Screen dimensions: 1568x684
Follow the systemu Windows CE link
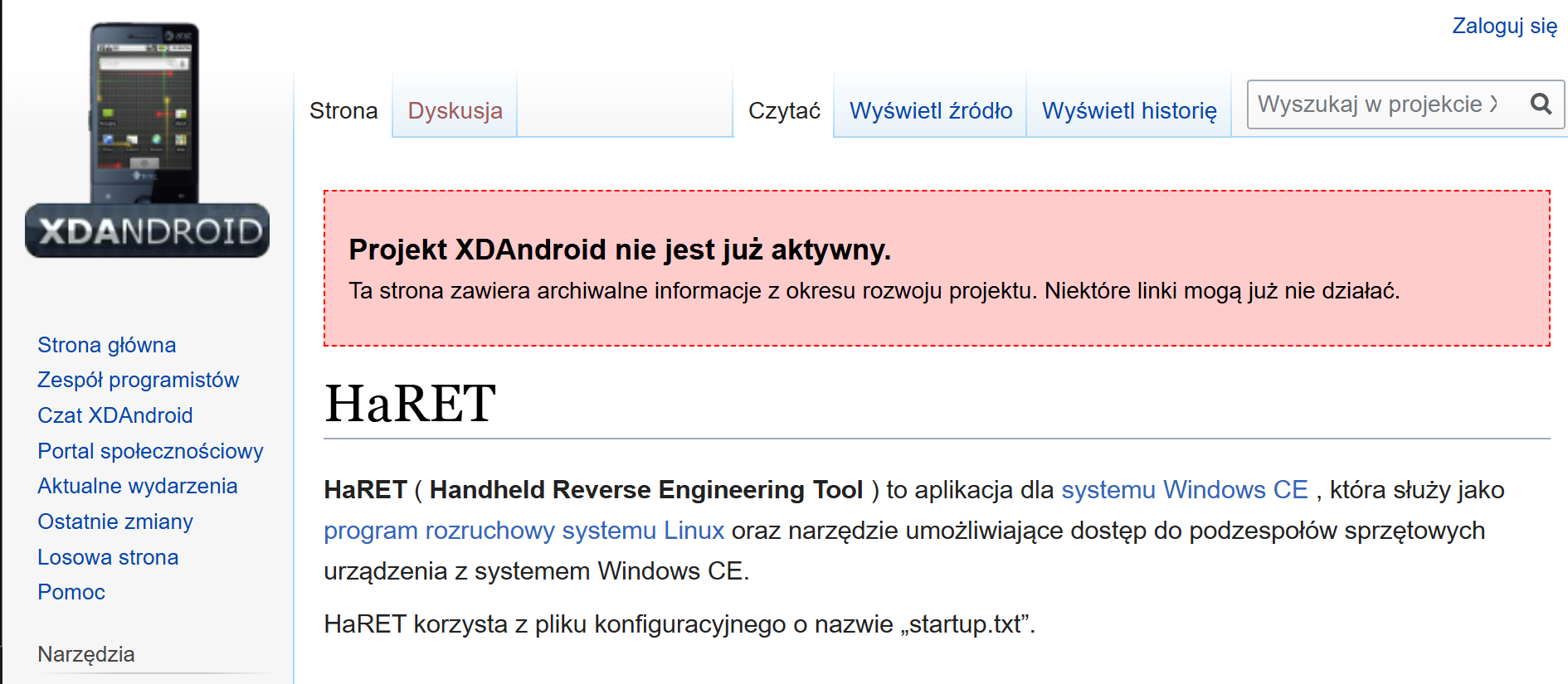(x=1184, y=490)
